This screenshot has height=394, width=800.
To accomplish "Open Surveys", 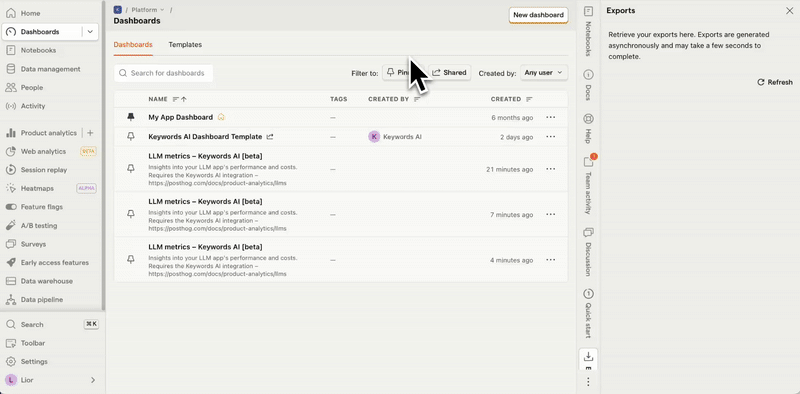I will [33, 244].
